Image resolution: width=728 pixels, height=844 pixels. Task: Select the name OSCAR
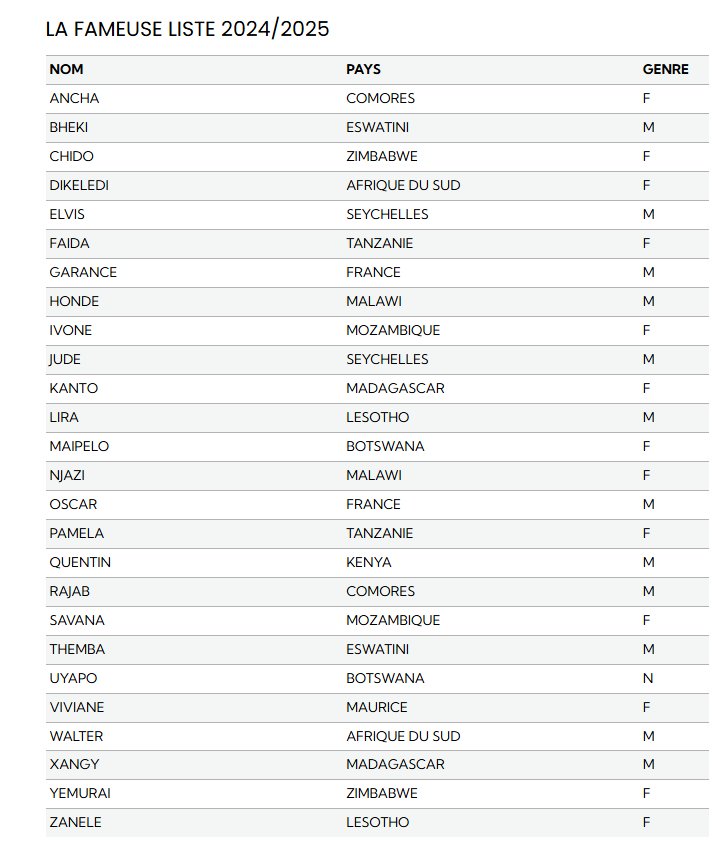(73, 504)
